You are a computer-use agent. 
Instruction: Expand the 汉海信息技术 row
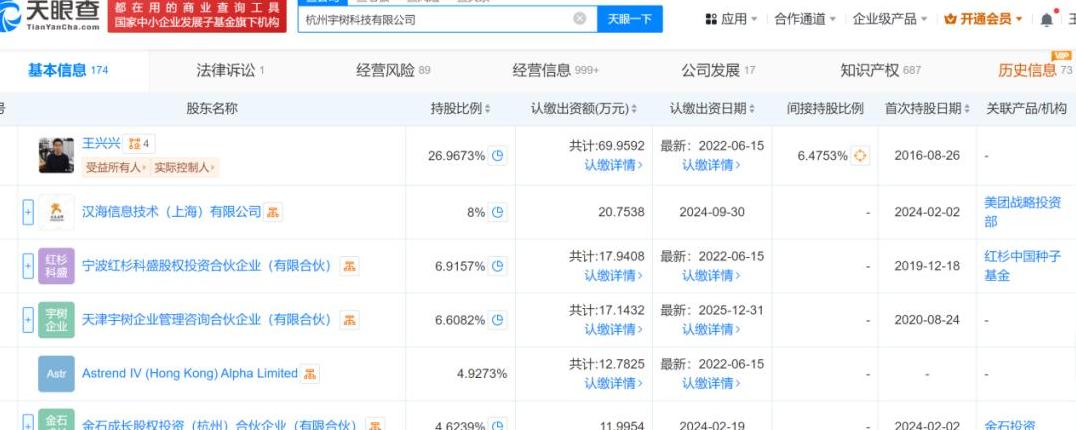28,212
